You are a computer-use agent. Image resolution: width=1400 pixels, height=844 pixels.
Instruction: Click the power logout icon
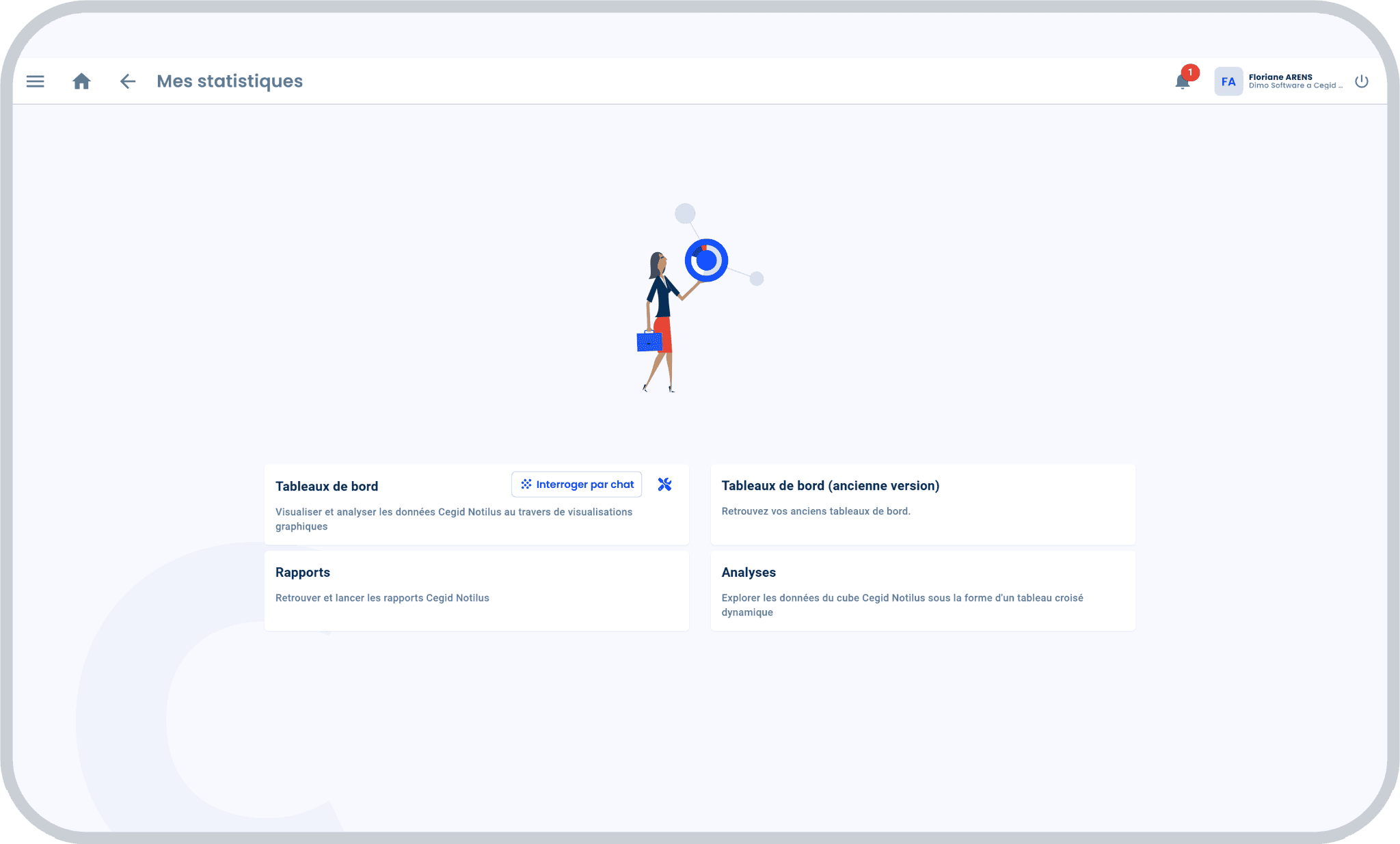pyautogui.click(x=1361, y=81)
